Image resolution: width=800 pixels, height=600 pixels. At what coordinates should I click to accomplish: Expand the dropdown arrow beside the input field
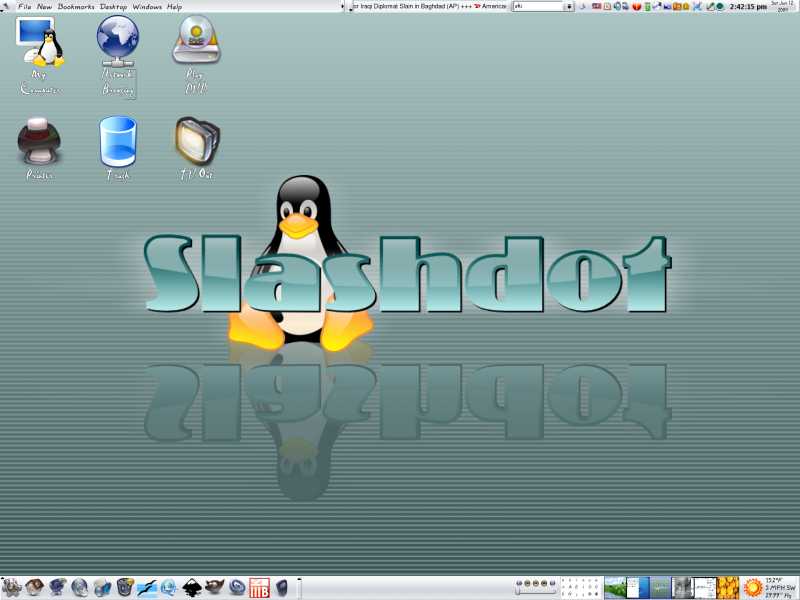click(569, 7)
